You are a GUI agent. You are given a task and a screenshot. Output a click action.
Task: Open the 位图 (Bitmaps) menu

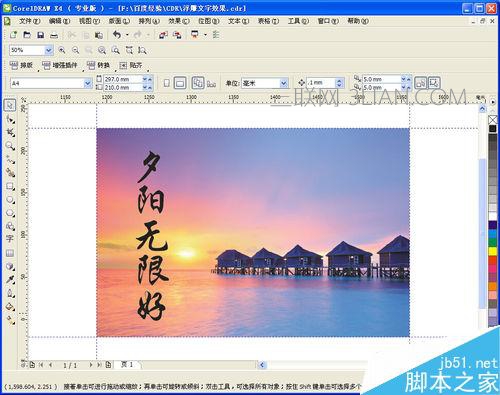(209, 21)
